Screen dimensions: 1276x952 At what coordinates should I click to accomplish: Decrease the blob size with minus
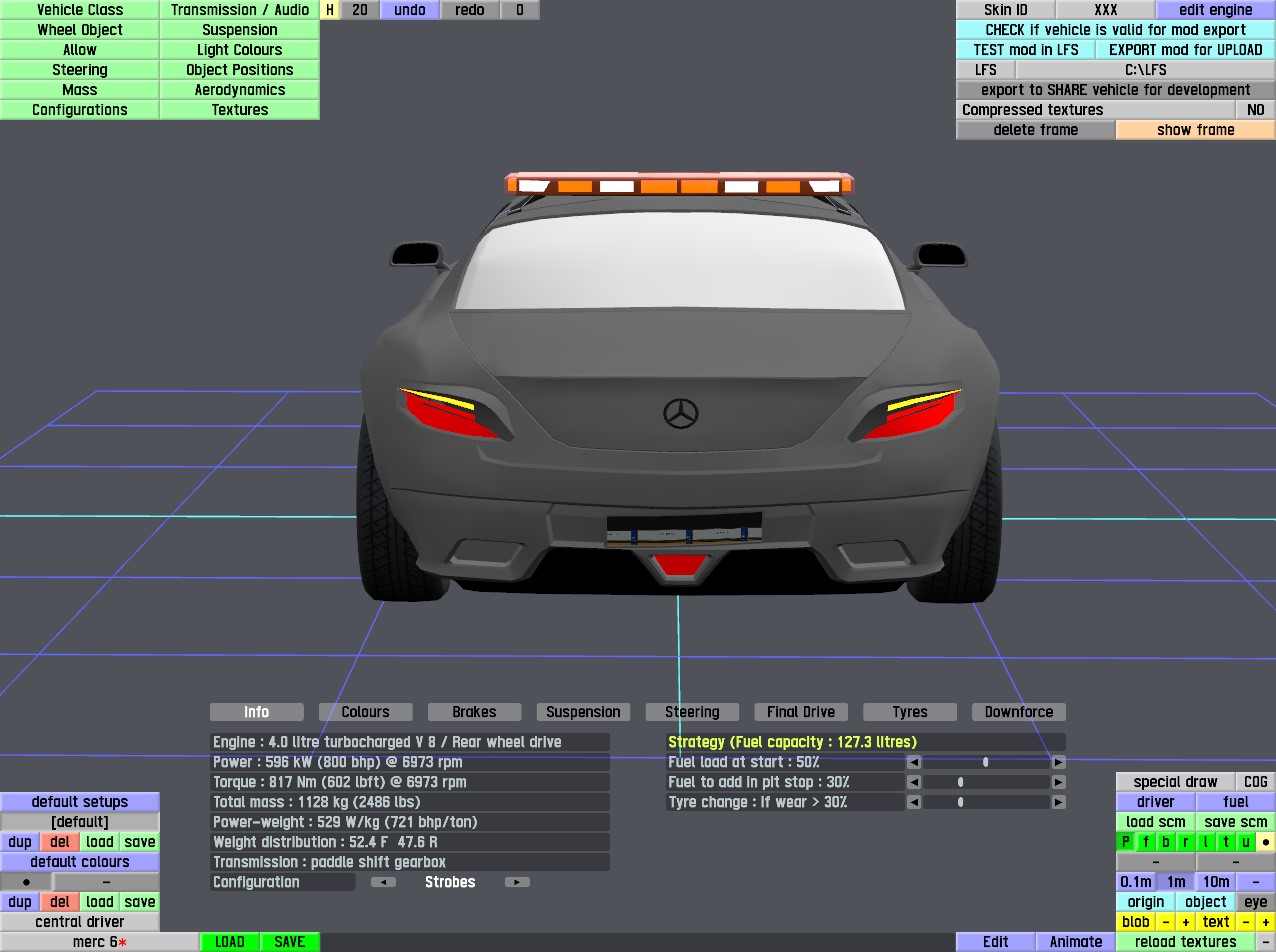pyautogui.click(x=1166, y=922)
